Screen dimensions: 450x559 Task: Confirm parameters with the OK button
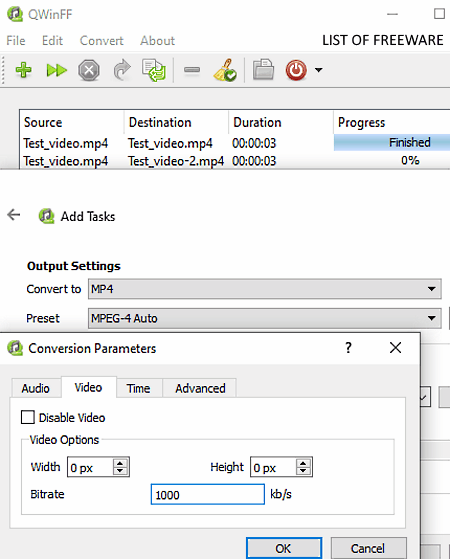tap(284, 548)
